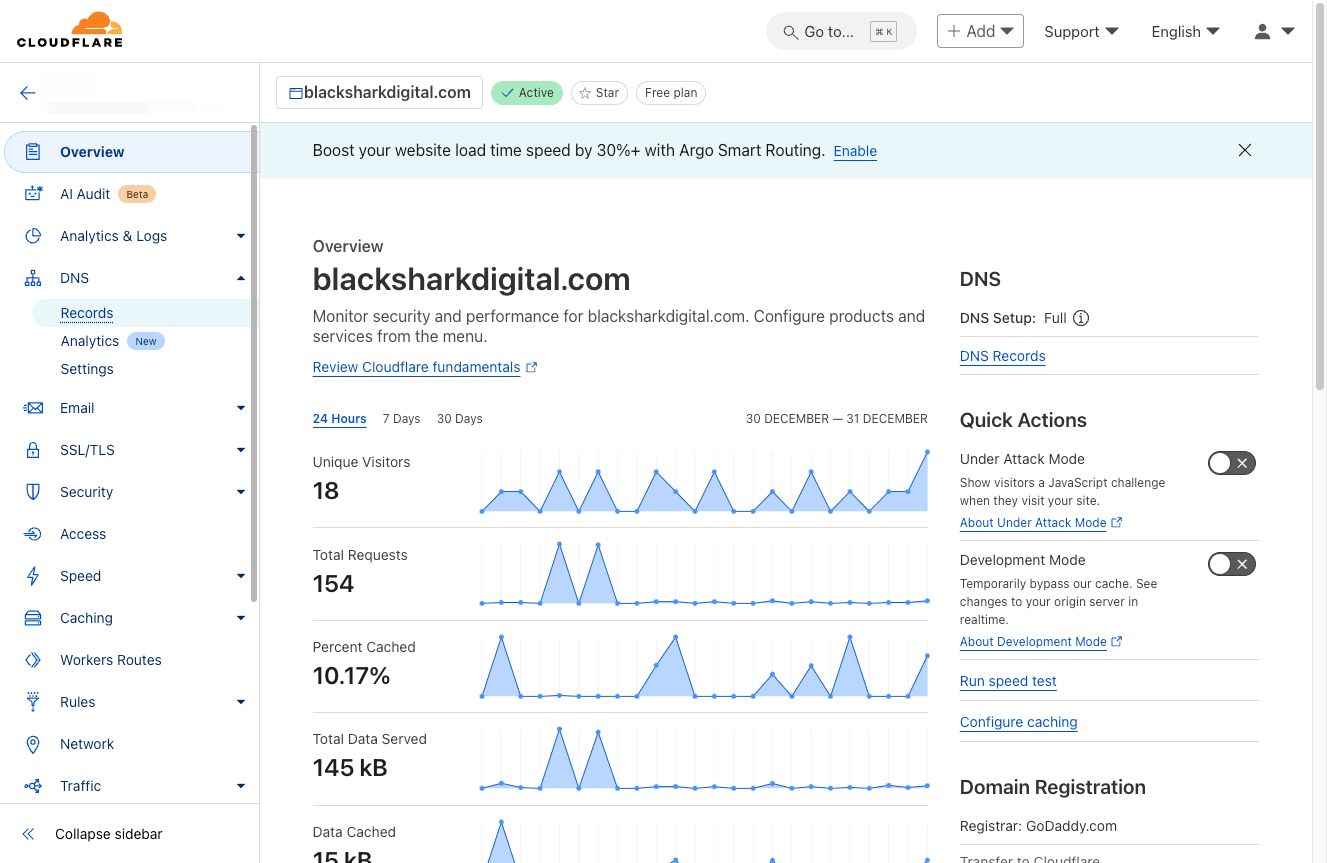Click the Traffic icon in sidebar
Viewport: 1327px width, 863px height.
[x=33, y=786]
